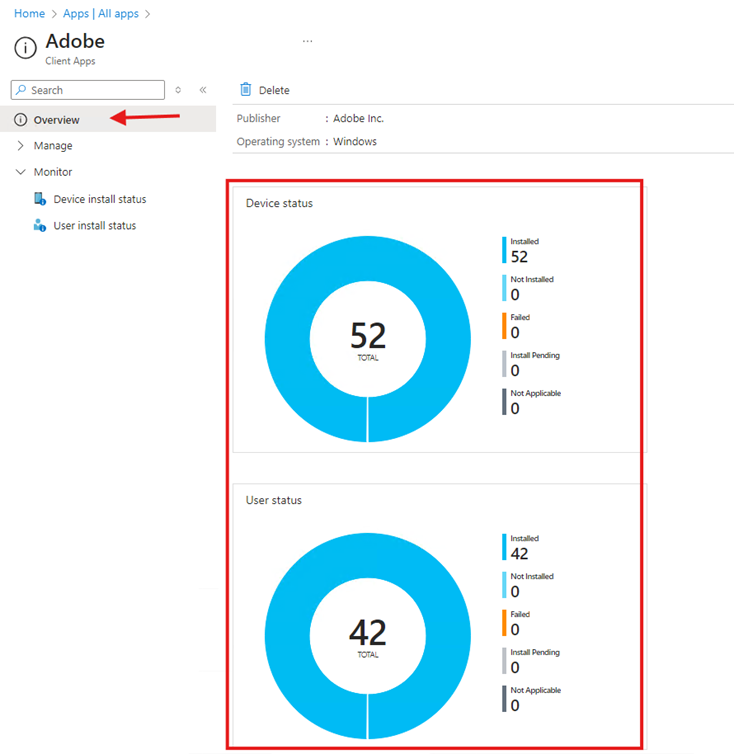Click Device status Failed orange swatch

click(504, 326)
